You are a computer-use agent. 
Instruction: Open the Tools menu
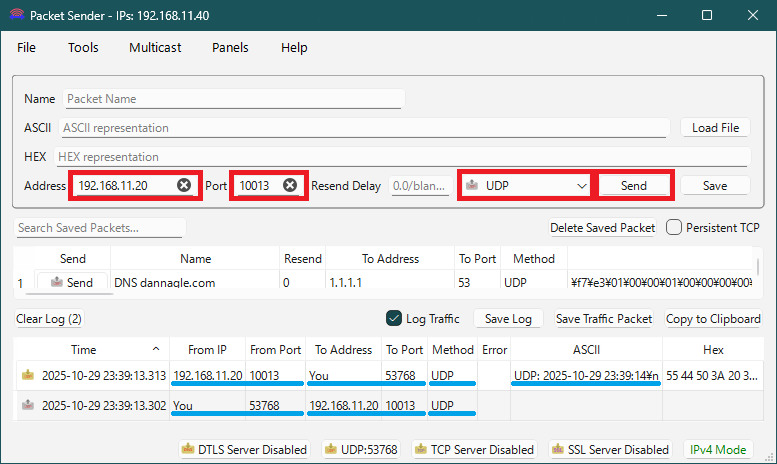coord(83,47)
